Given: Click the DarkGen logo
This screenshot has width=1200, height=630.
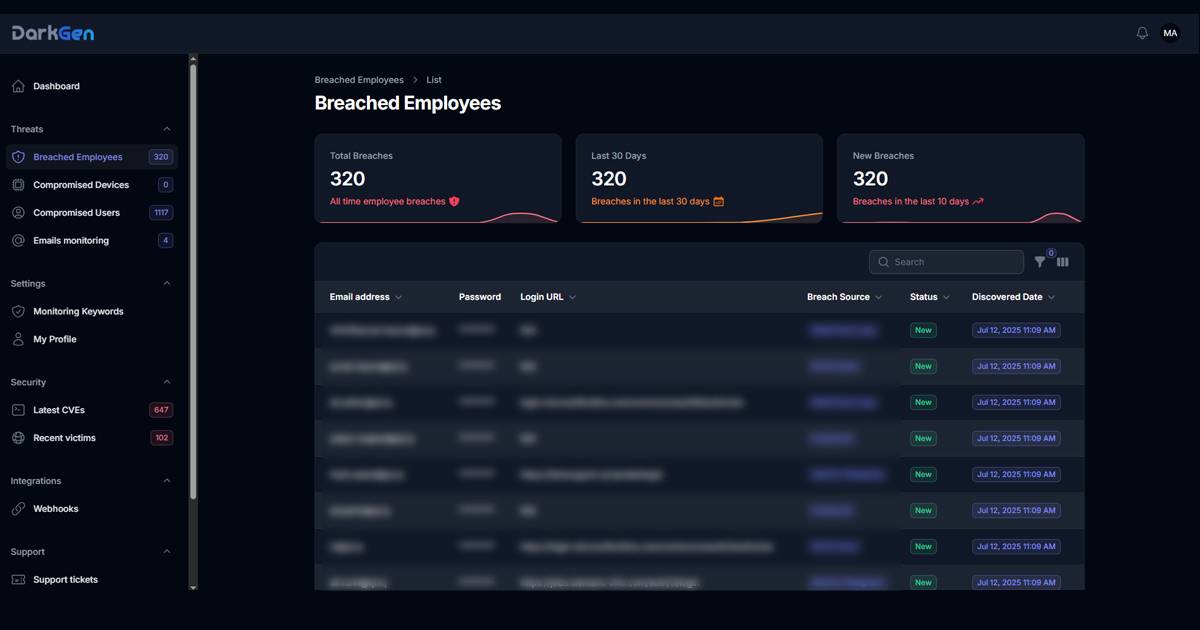Looking at the screenshot, I should tap(53, 33).
